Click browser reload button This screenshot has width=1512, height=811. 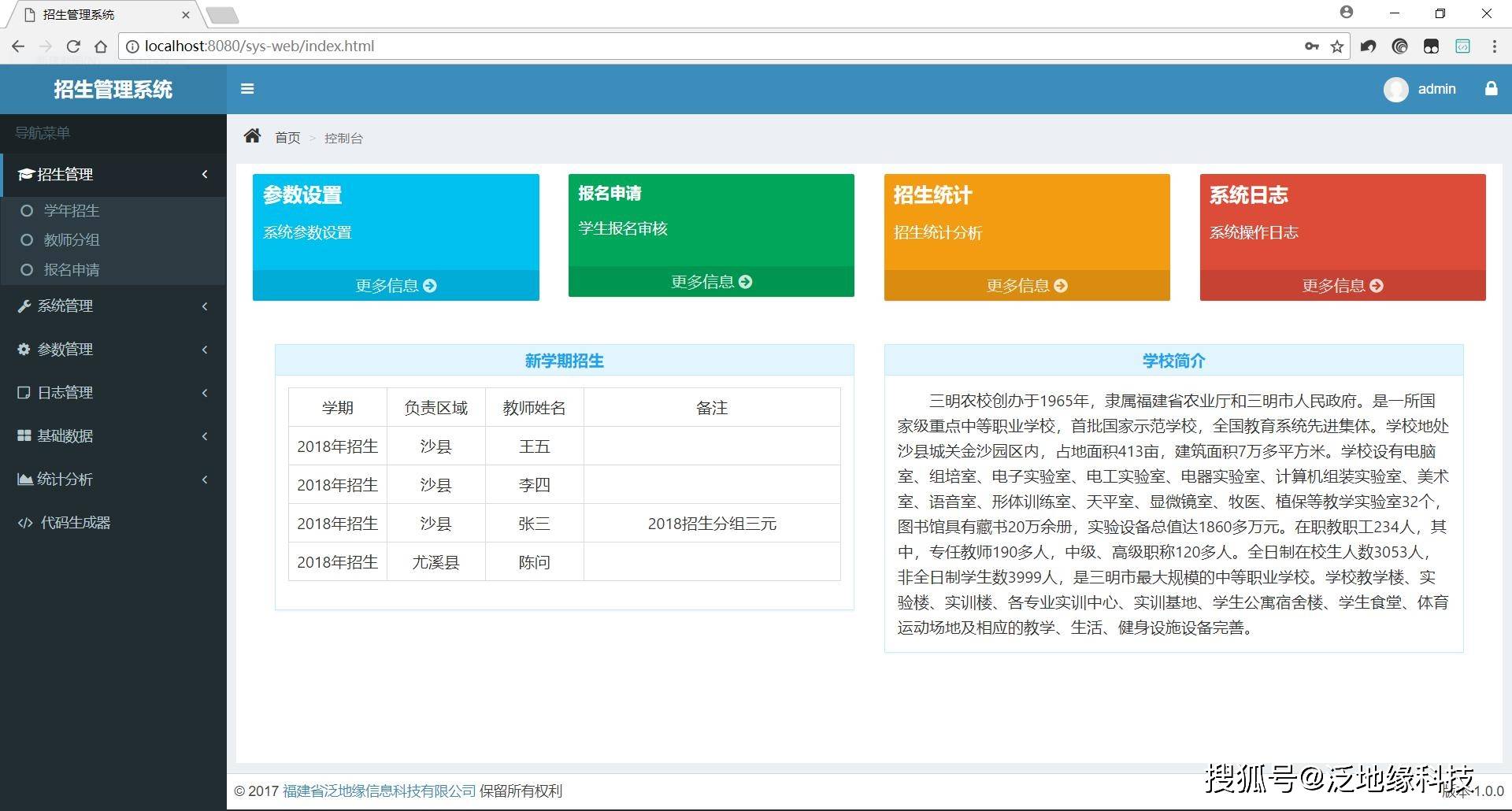tap(73, 46)
